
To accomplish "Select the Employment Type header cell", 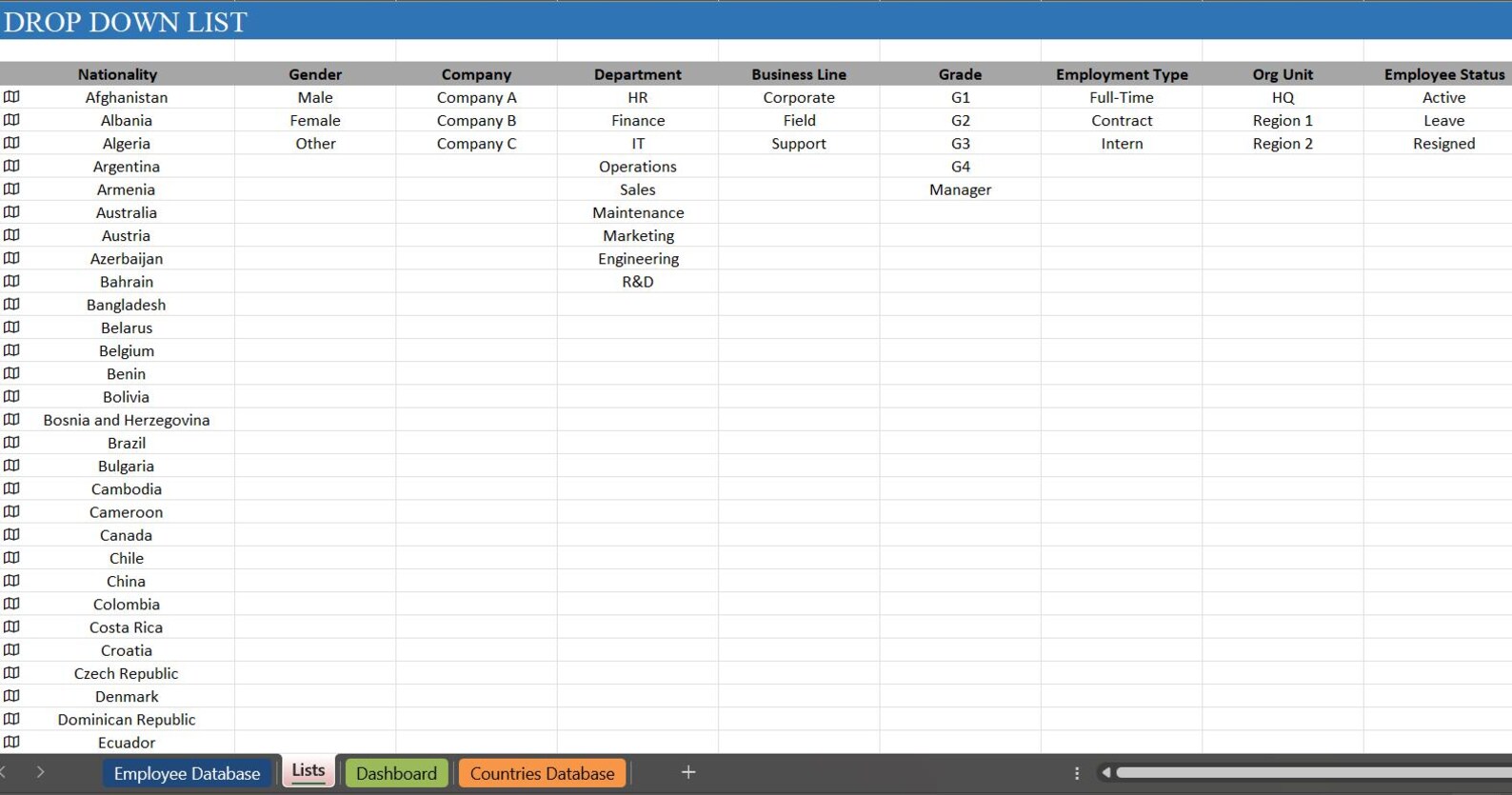I will [x=1122, y=74].
